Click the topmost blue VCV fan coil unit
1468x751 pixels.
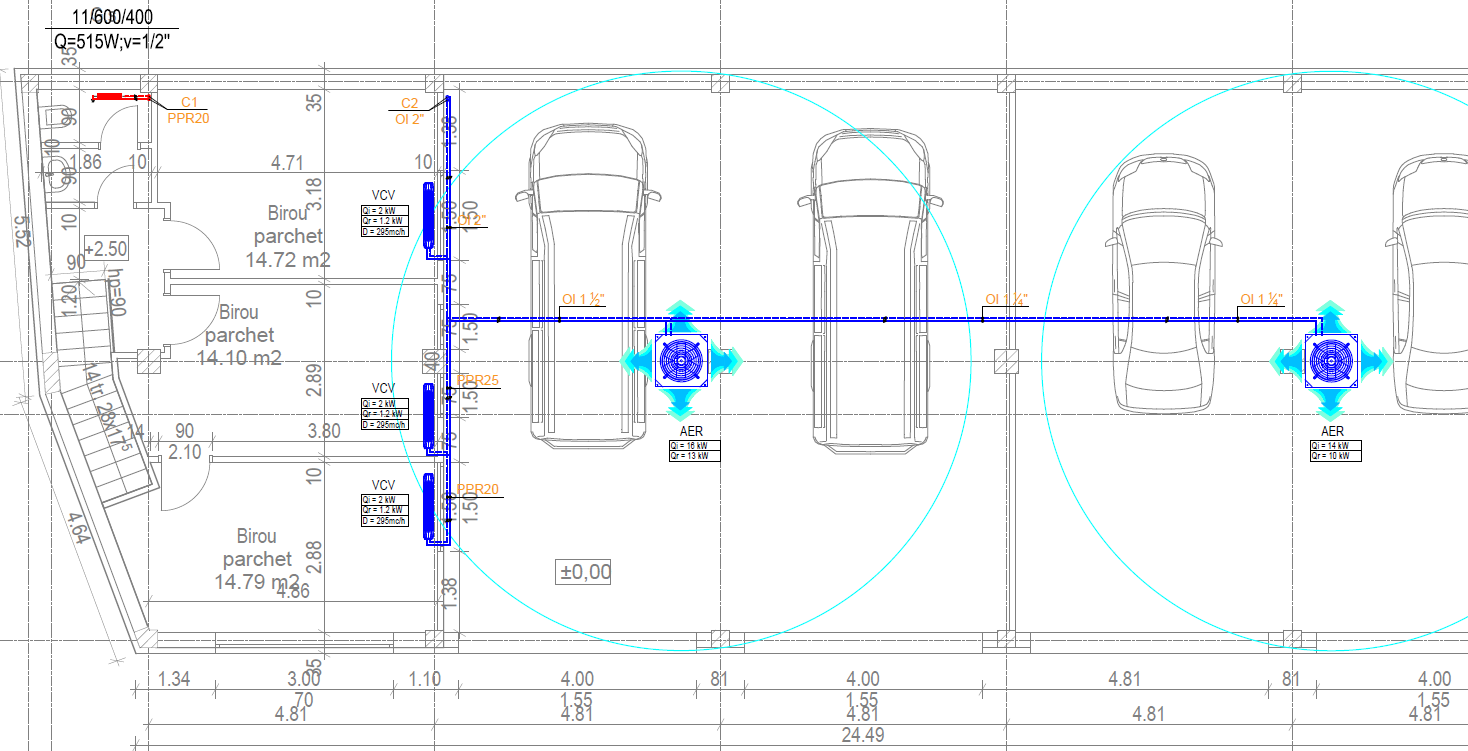429,215
